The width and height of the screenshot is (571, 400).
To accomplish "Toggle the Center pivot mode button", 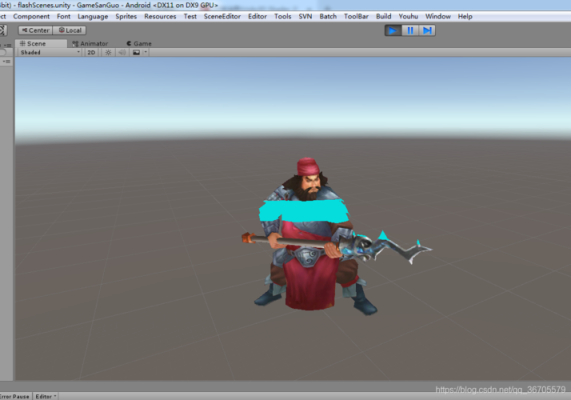I will coord(35,30).
